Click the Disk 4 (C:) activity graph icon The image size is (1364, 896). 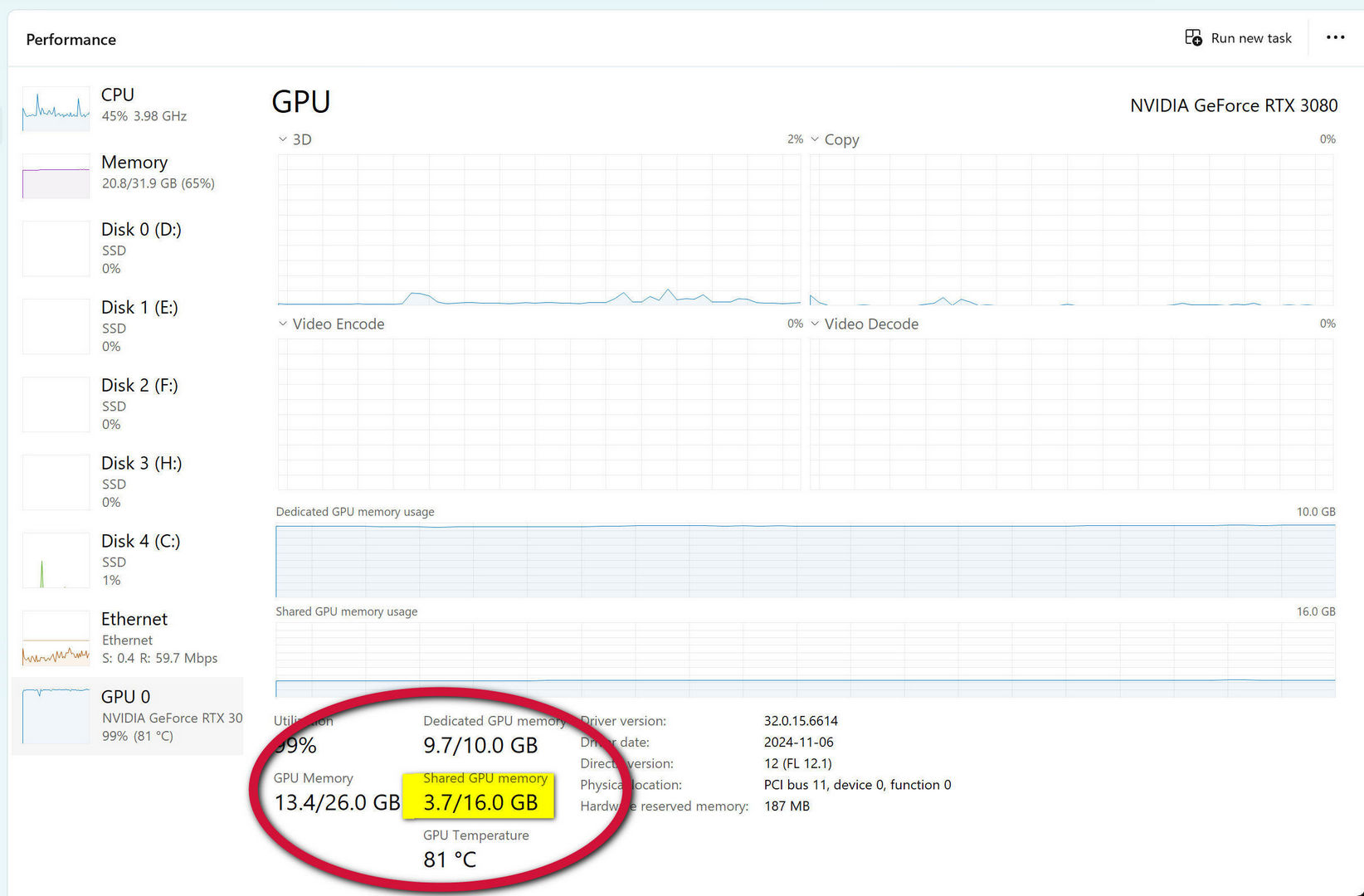pyautogui.click(x=55, y=560)
